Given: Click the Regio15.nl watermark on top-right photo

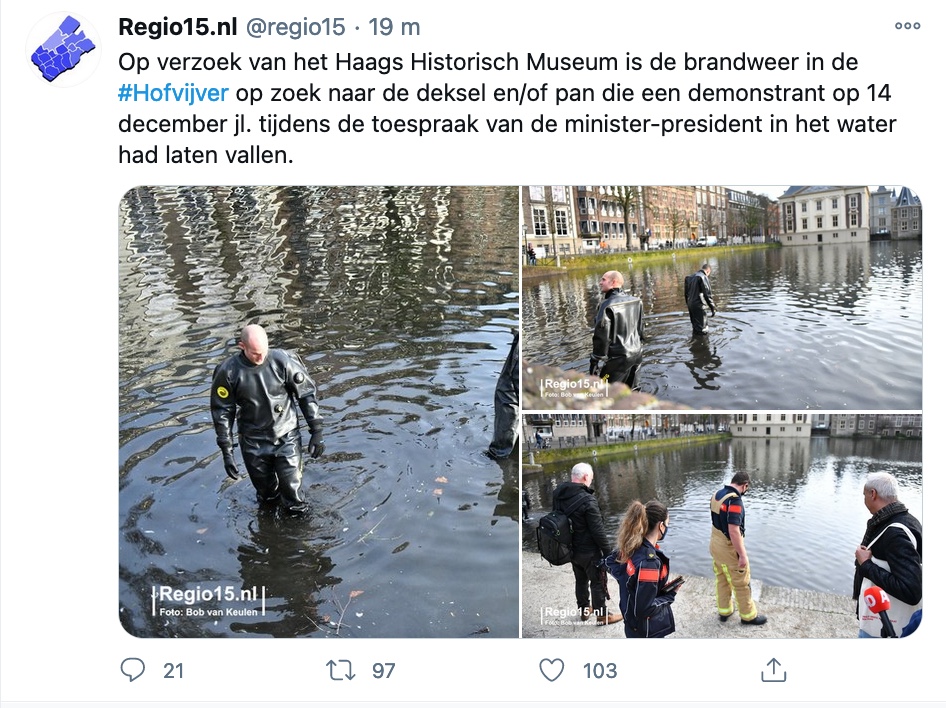Looking at the screenshot, I should [x=576, y=384].
